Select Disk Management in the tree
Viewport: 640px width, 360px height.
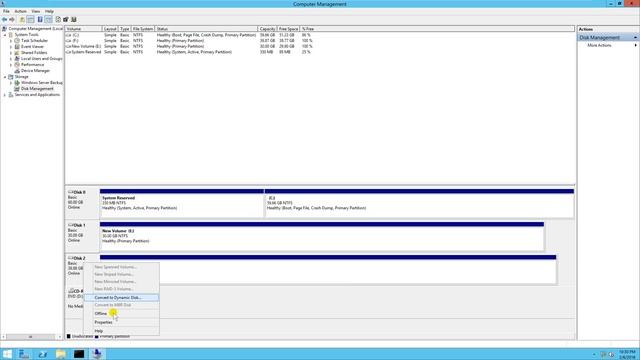37,89
